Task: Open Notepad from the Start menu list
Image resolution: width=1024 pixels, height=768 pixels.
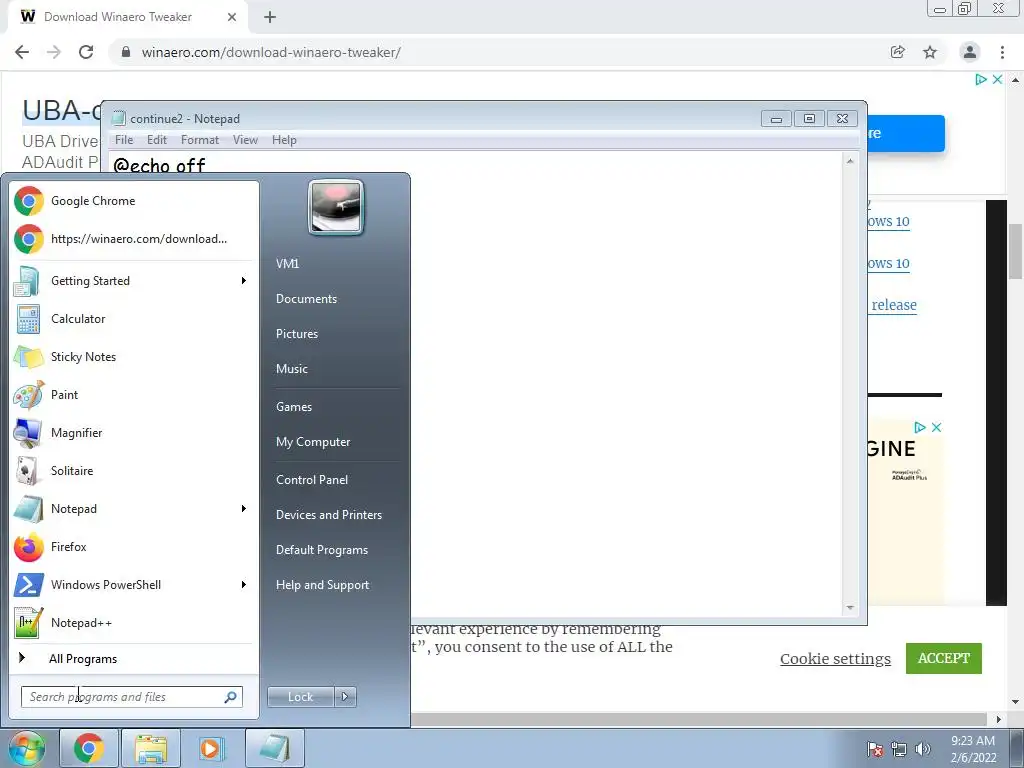Action: pos(134,509)
